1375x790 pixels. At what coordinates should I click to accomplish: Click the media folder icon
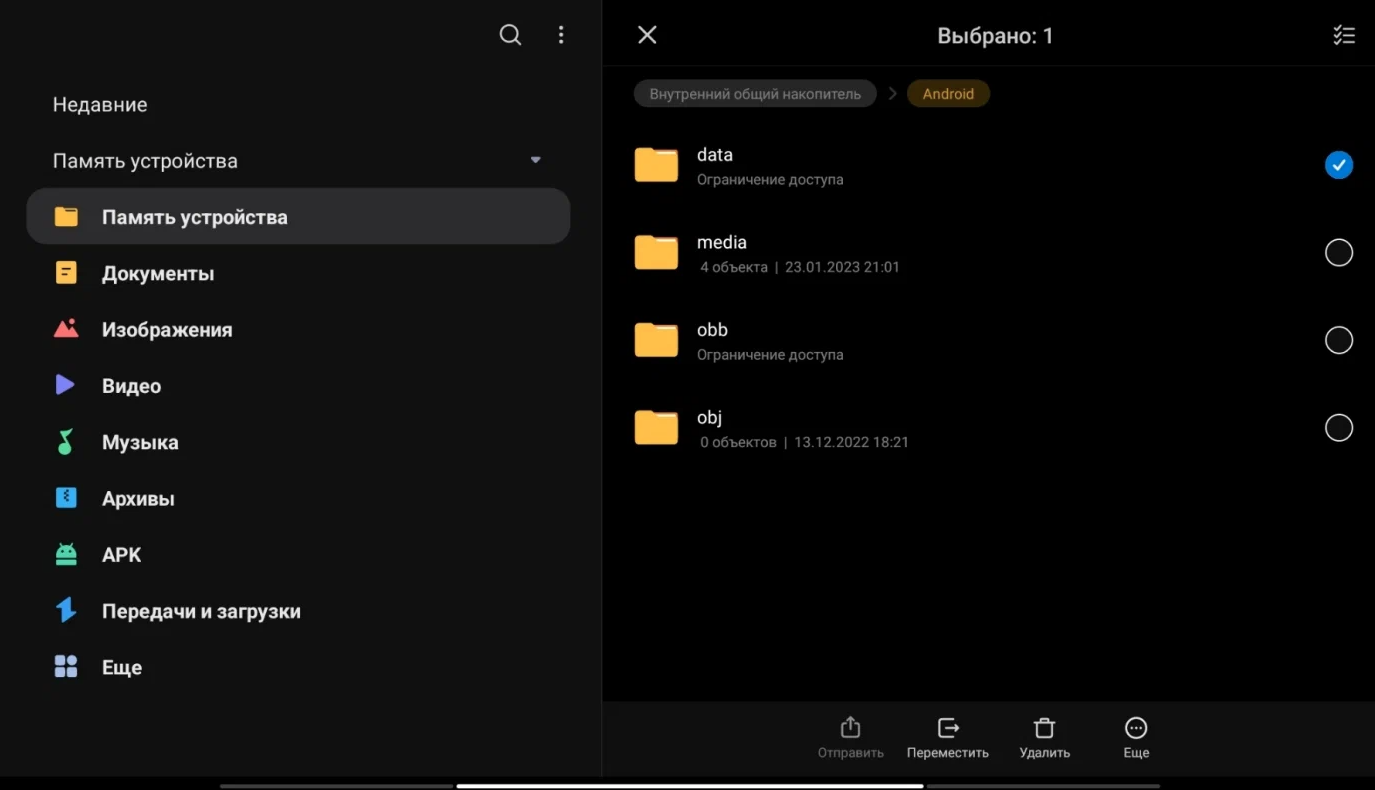[656, 253]
